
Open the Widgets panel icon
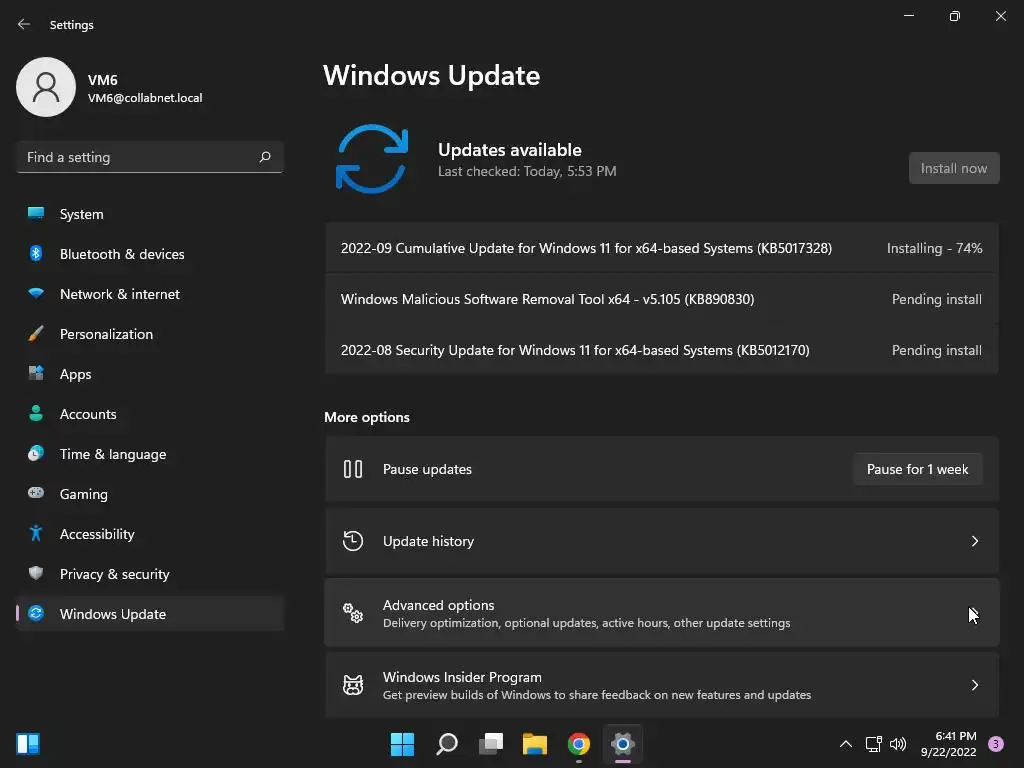28,744
